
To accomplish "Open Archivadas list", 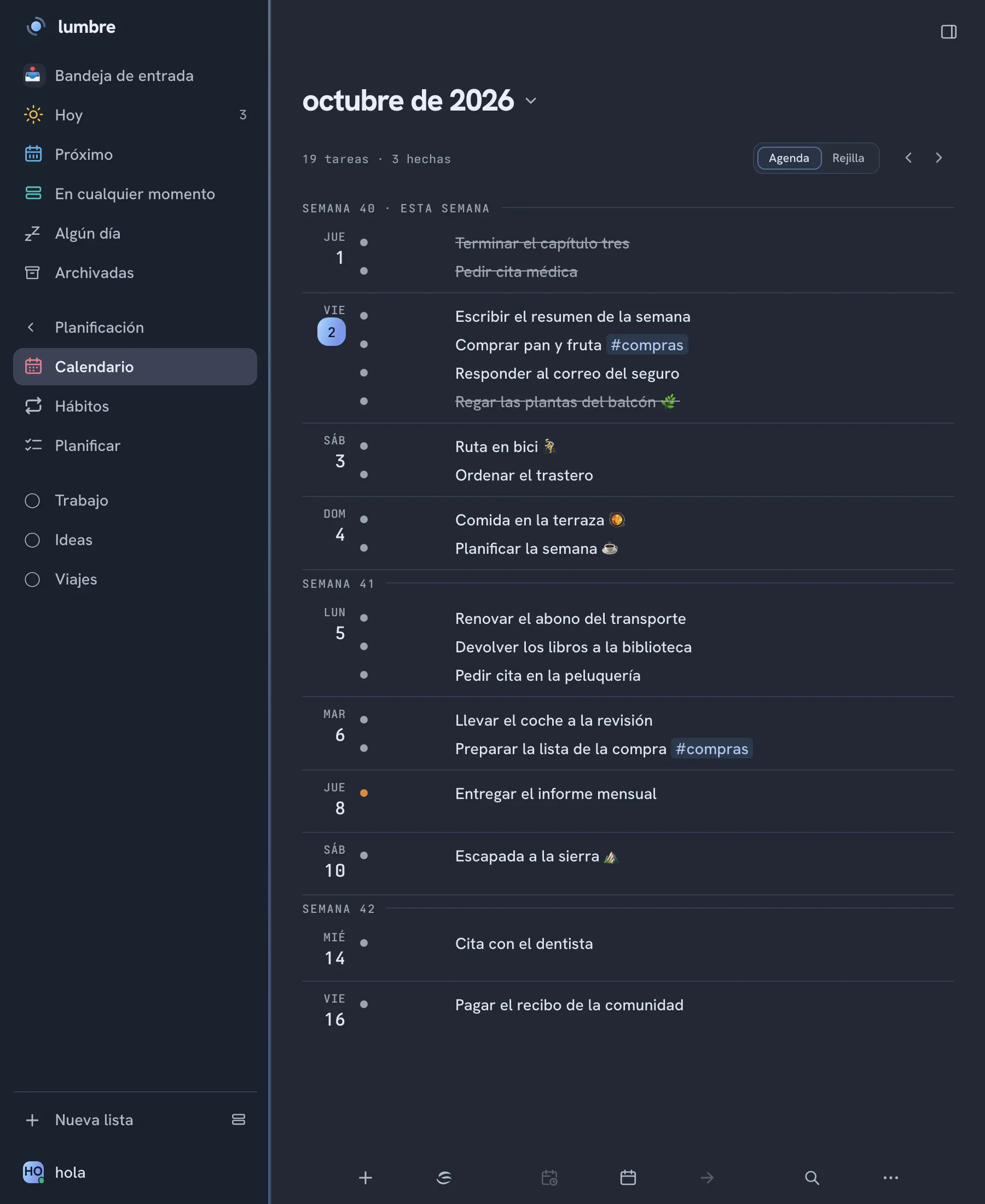I will 135,273.
